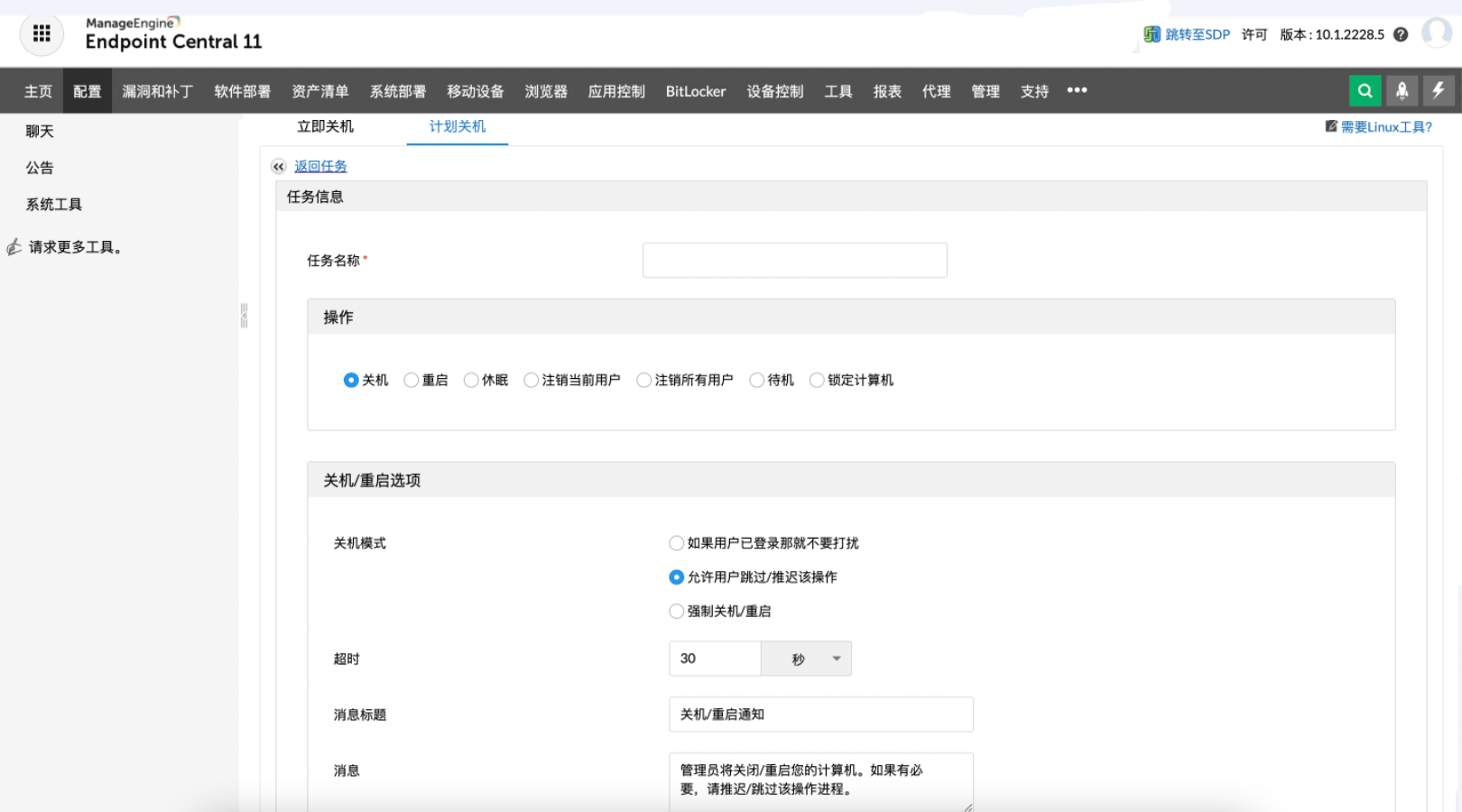
Task: Click the help question mark icon
Action: (1402, 34)
